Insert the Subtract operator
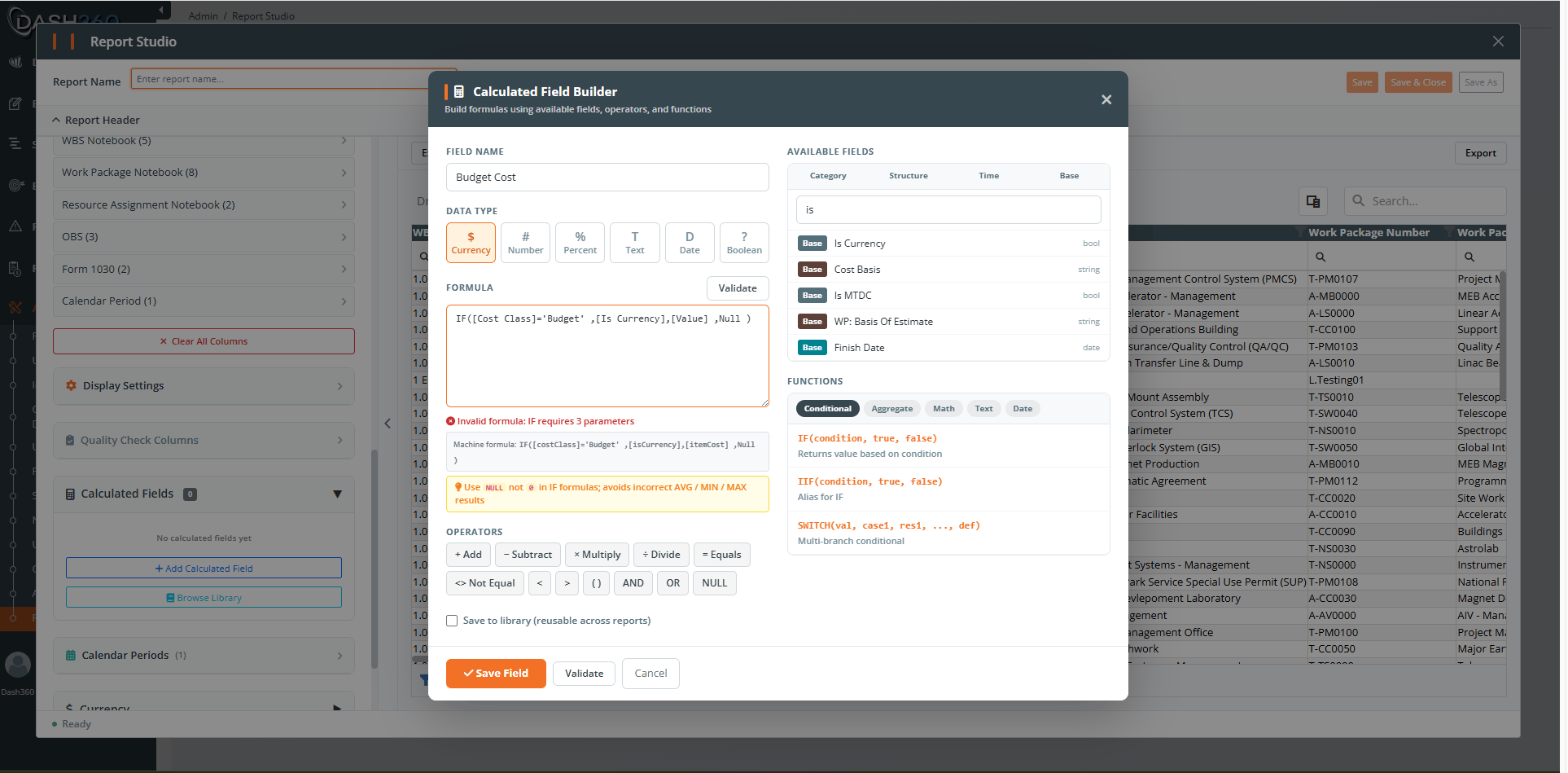 (x=528, y=555)
